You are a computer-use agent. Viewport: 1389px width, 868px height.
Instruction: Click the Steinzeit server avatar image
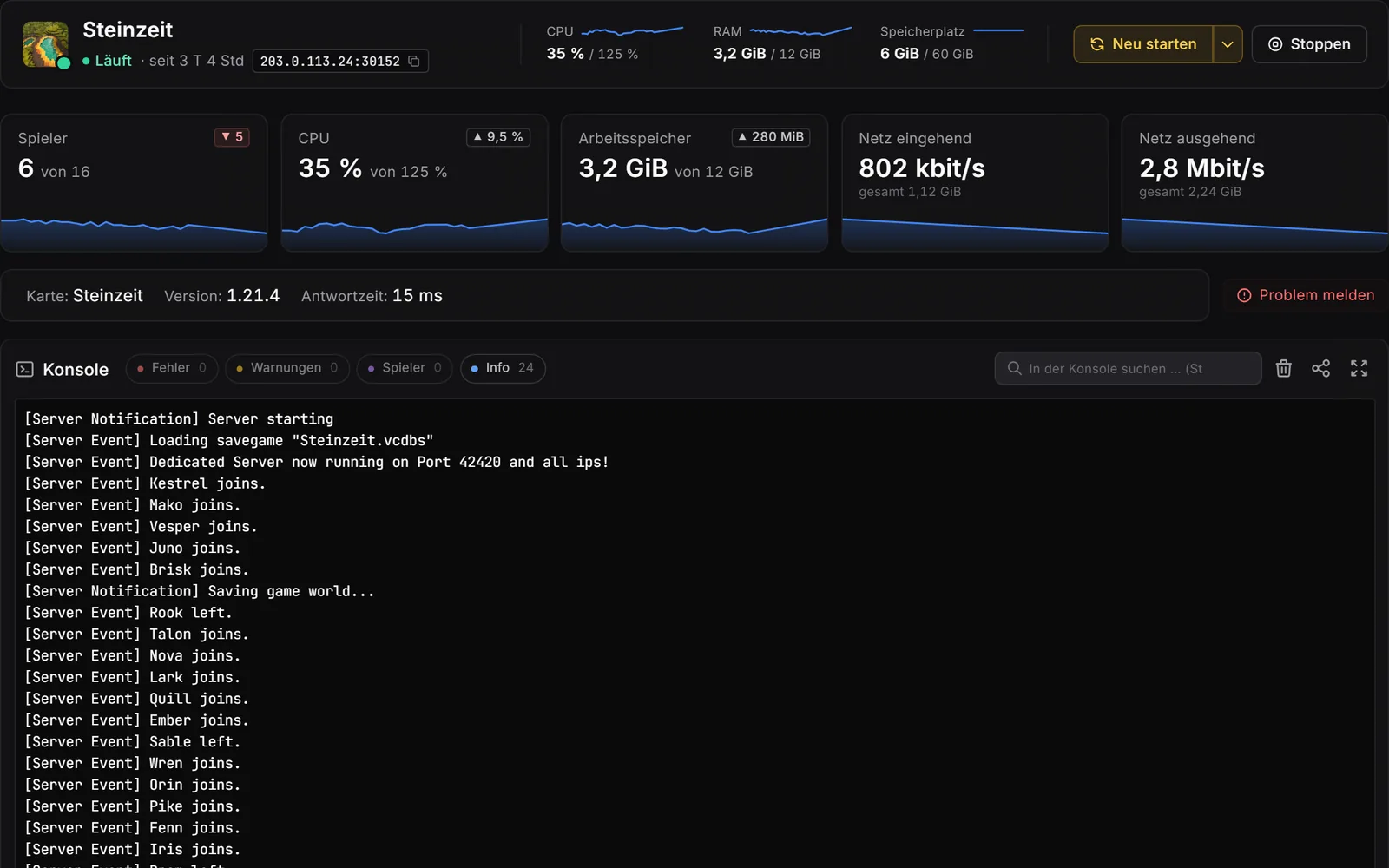coord(45,44)
